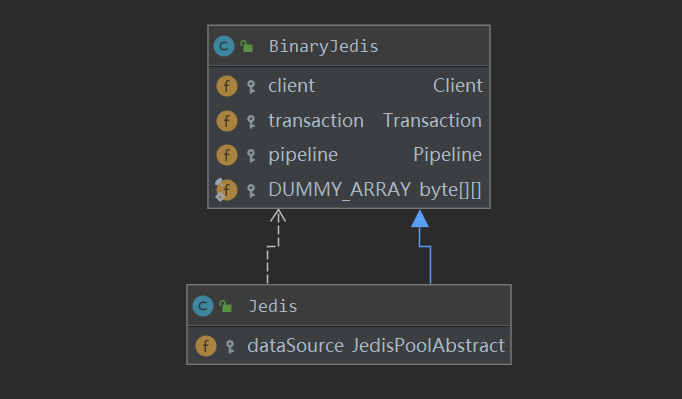Click the key icon next to dataSource

point(230,347)
